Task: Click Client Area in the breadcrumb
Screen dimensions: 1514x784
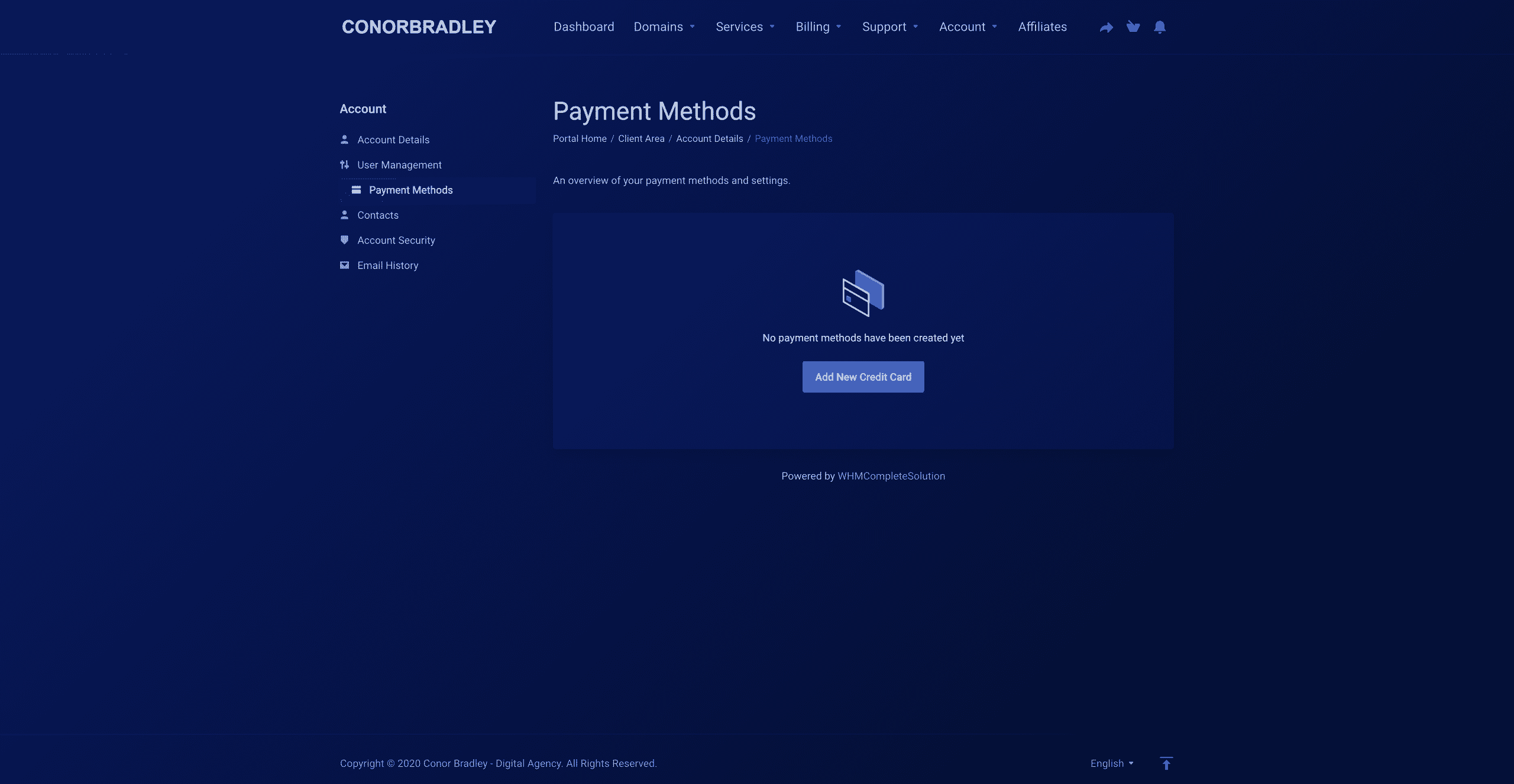Action: (641, 138)
